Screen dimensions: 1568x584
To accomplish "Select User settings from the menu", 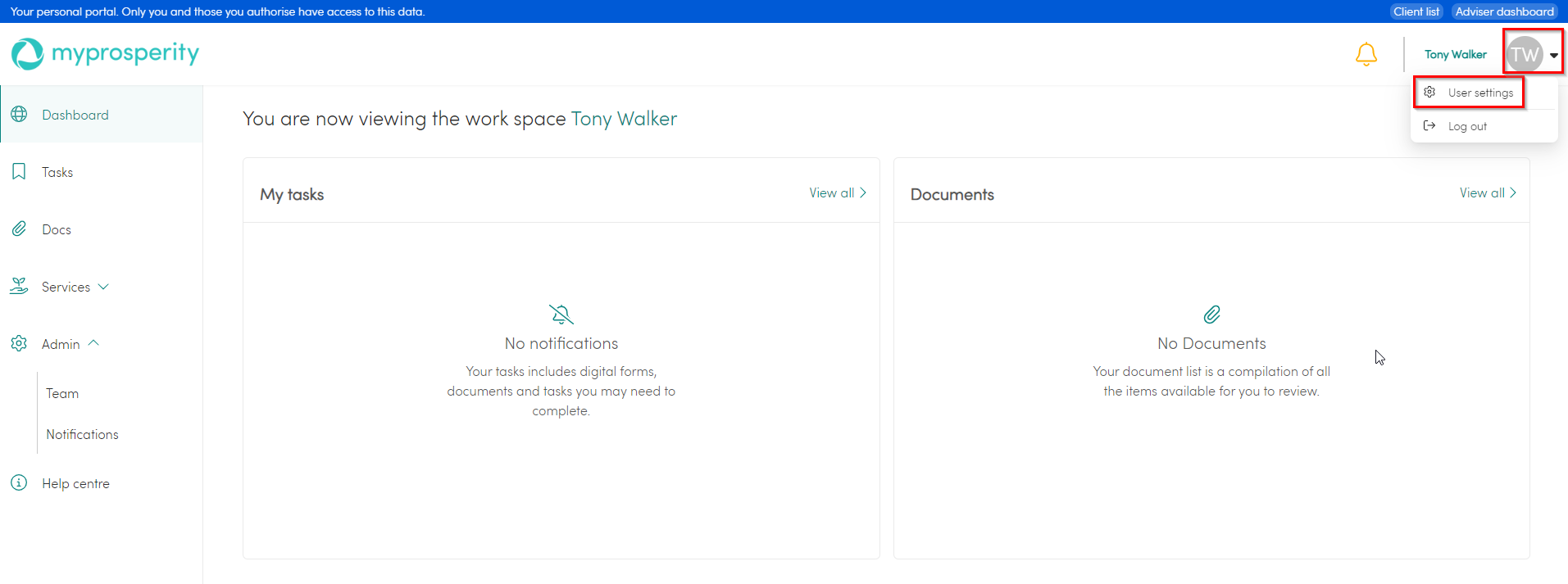I will pyautogui.click(x=1479, y=93).
